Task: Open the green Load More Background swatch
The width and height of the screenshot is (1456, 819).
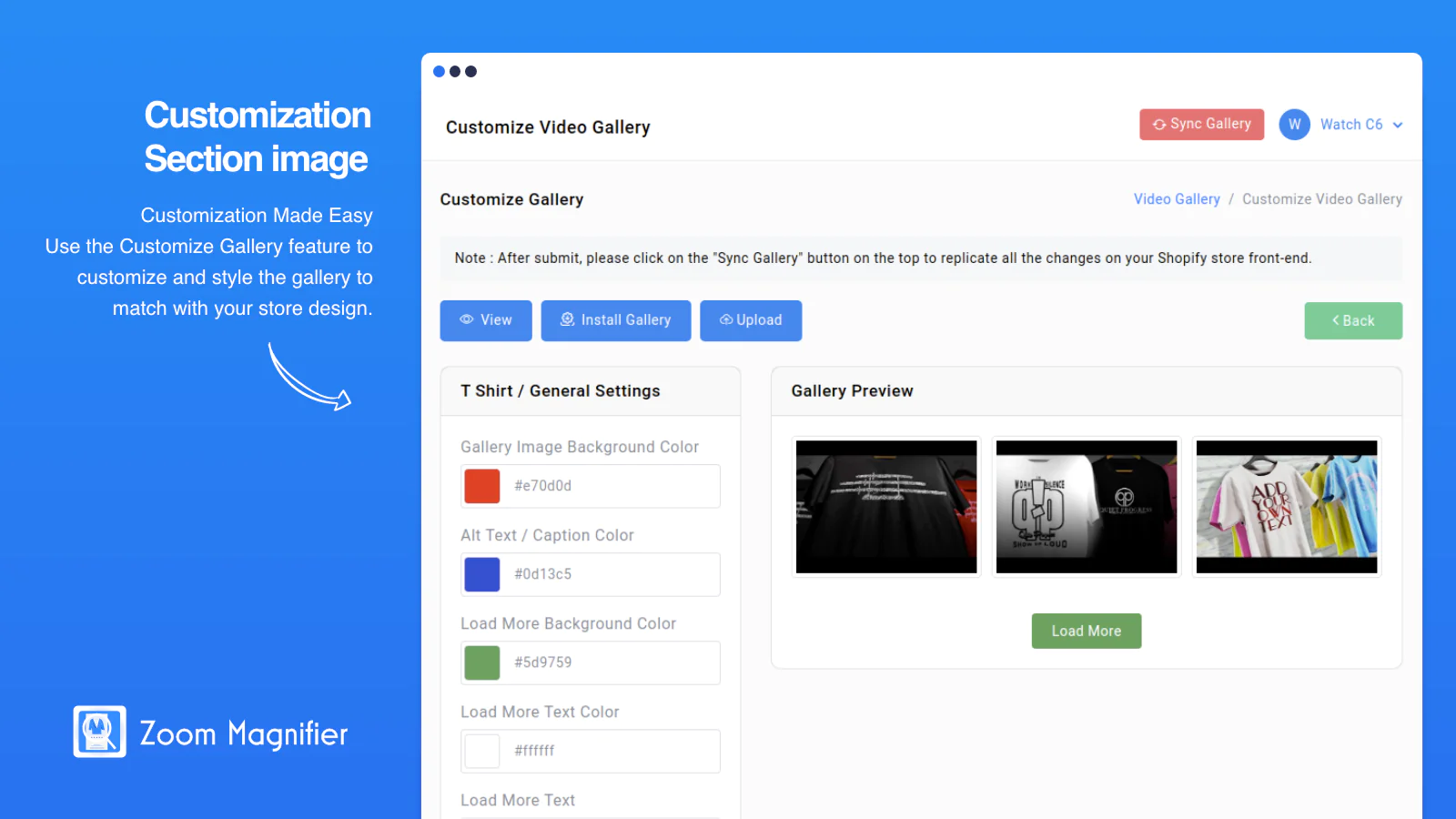Action: point(482,662)
